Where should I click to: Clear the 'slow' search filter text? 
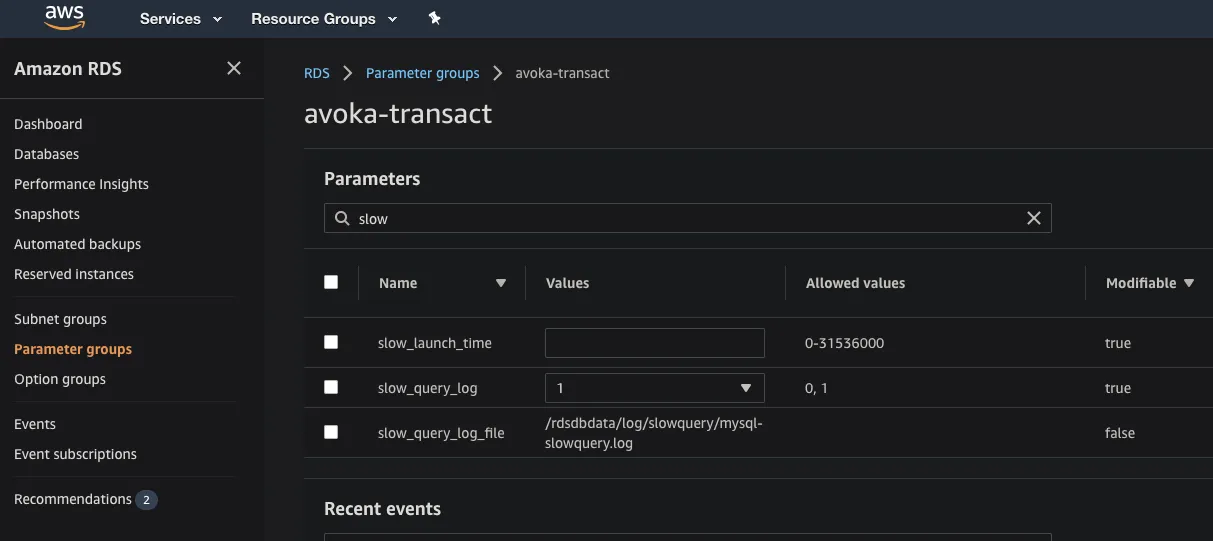click(1034, 218)
